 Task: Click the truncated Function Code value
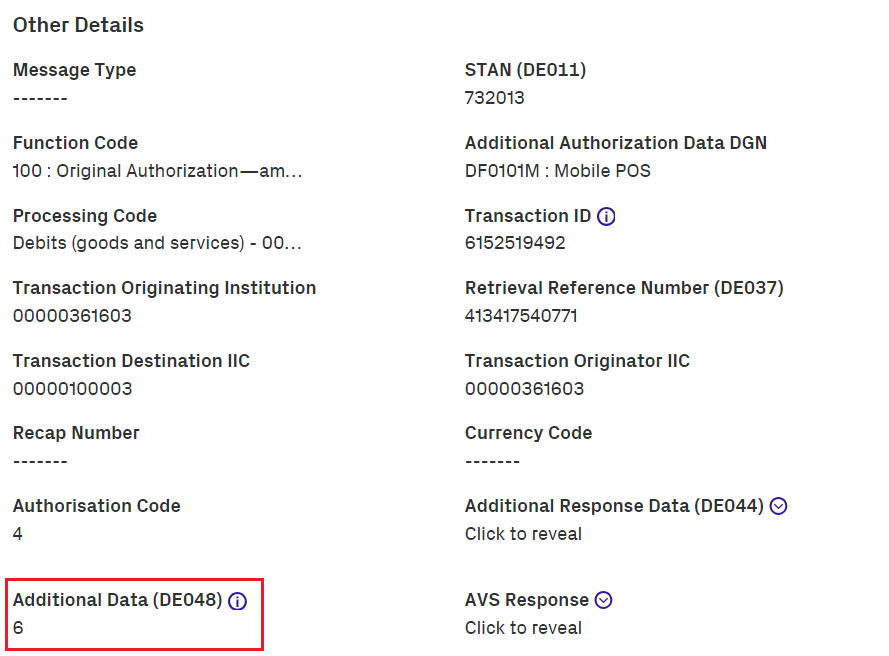(157, 171)
